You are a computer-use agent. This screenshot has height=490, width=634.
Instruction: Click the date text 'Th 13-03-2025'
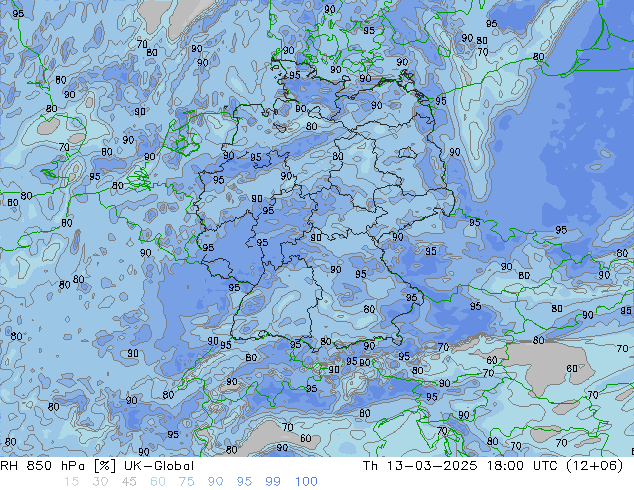[420, 466]
